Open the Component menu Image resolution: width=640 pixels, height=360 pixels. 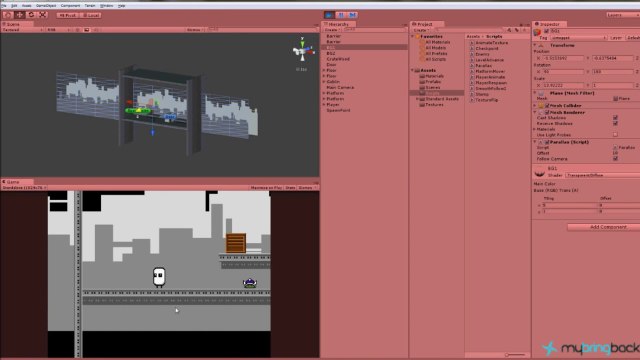70,6
